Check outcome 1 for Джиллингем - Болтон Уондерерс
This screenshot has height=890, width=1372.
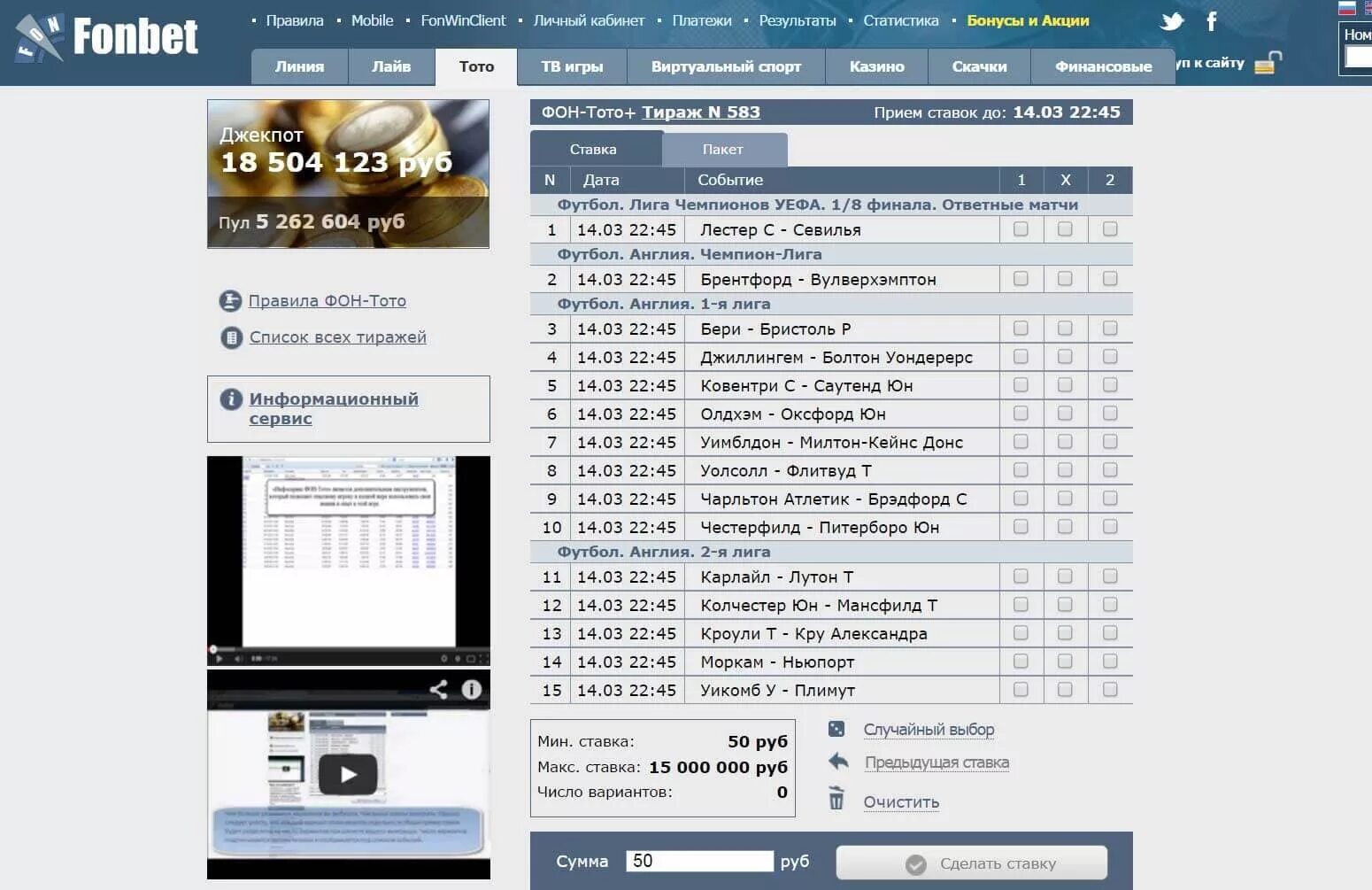(x=1021, y=357)
